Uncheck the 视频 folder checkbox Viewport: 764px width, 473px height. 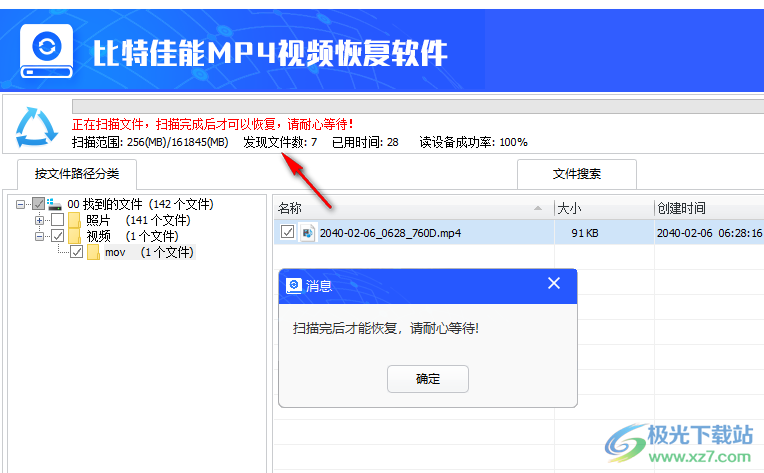pyautogui.click(x=57, y=236)
